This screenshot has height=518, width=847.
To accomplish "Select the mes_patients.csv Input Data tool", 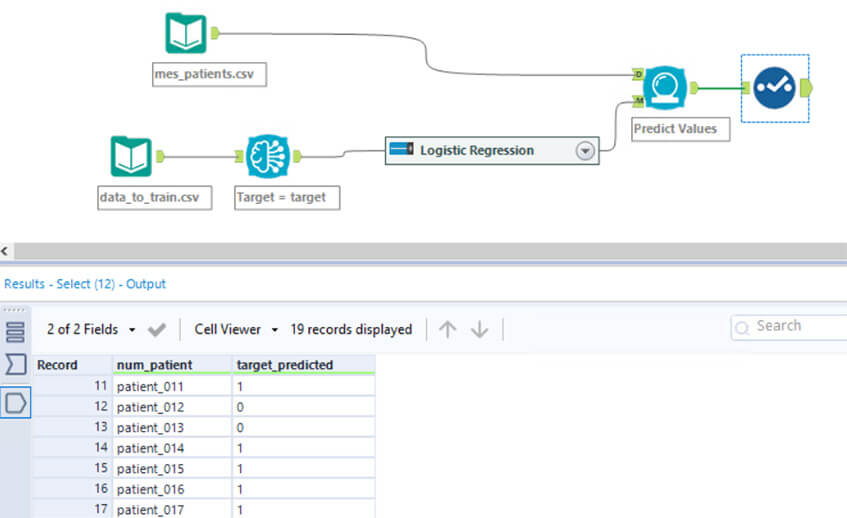I will point(186,33).
